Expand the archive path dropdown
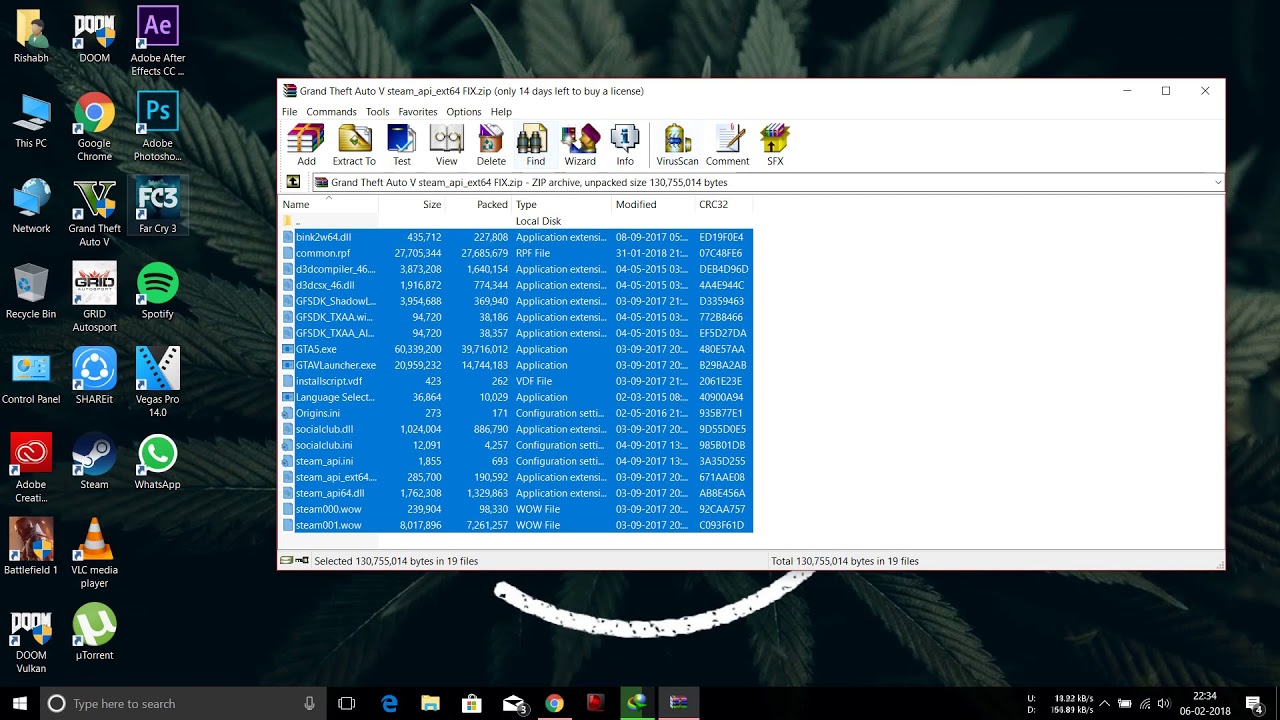Image resolution: width=1280 pixels, height=720 pixels. click(x=1217, y=183)
